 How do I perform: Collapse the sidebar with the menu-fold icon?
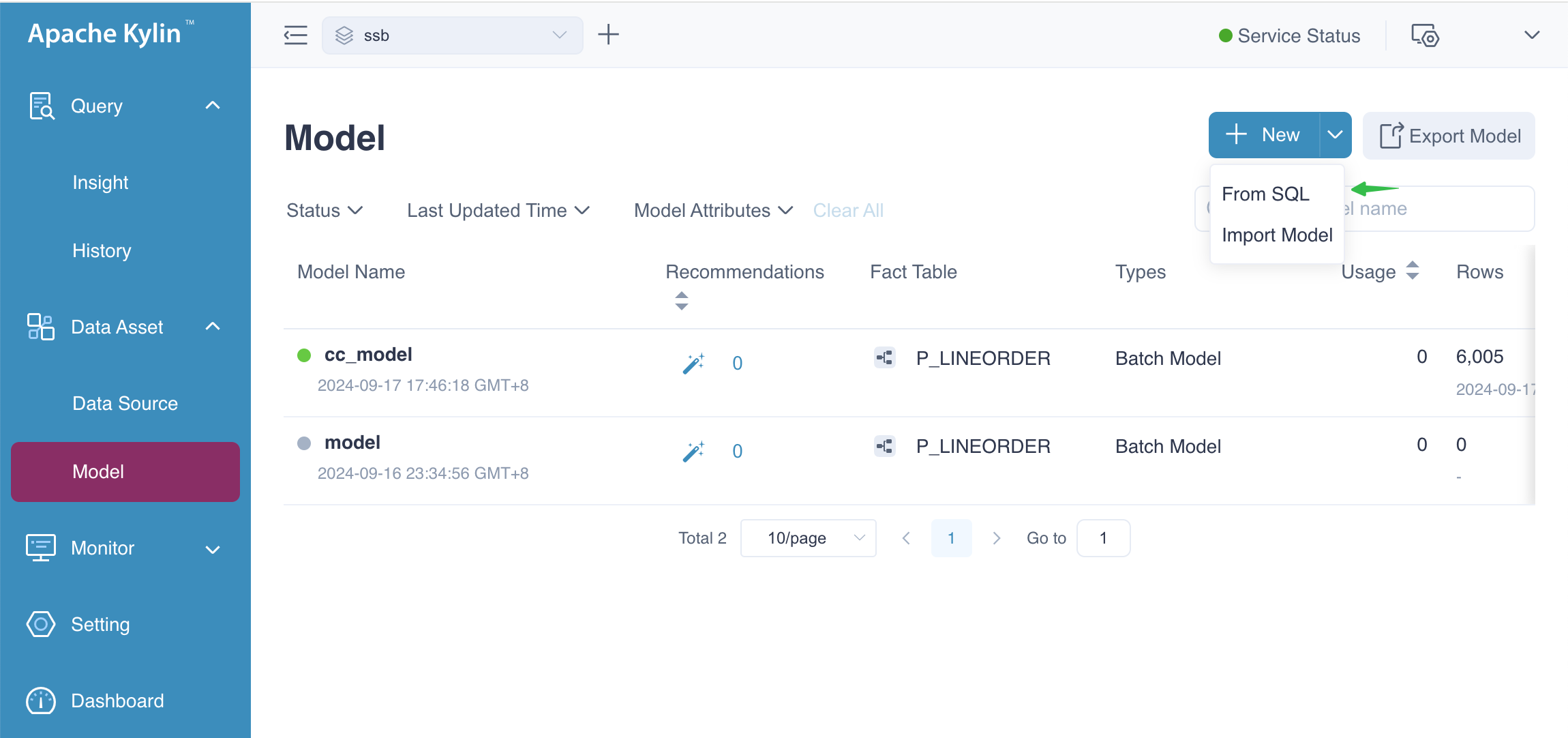coord(295,35)
